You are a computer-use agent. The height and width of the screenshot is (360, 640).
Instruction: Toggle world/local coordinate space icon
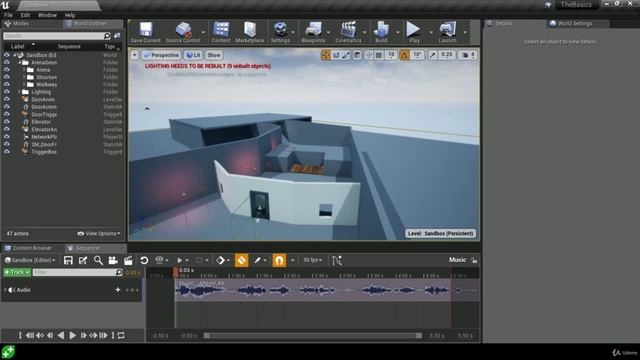click(357, 55)
